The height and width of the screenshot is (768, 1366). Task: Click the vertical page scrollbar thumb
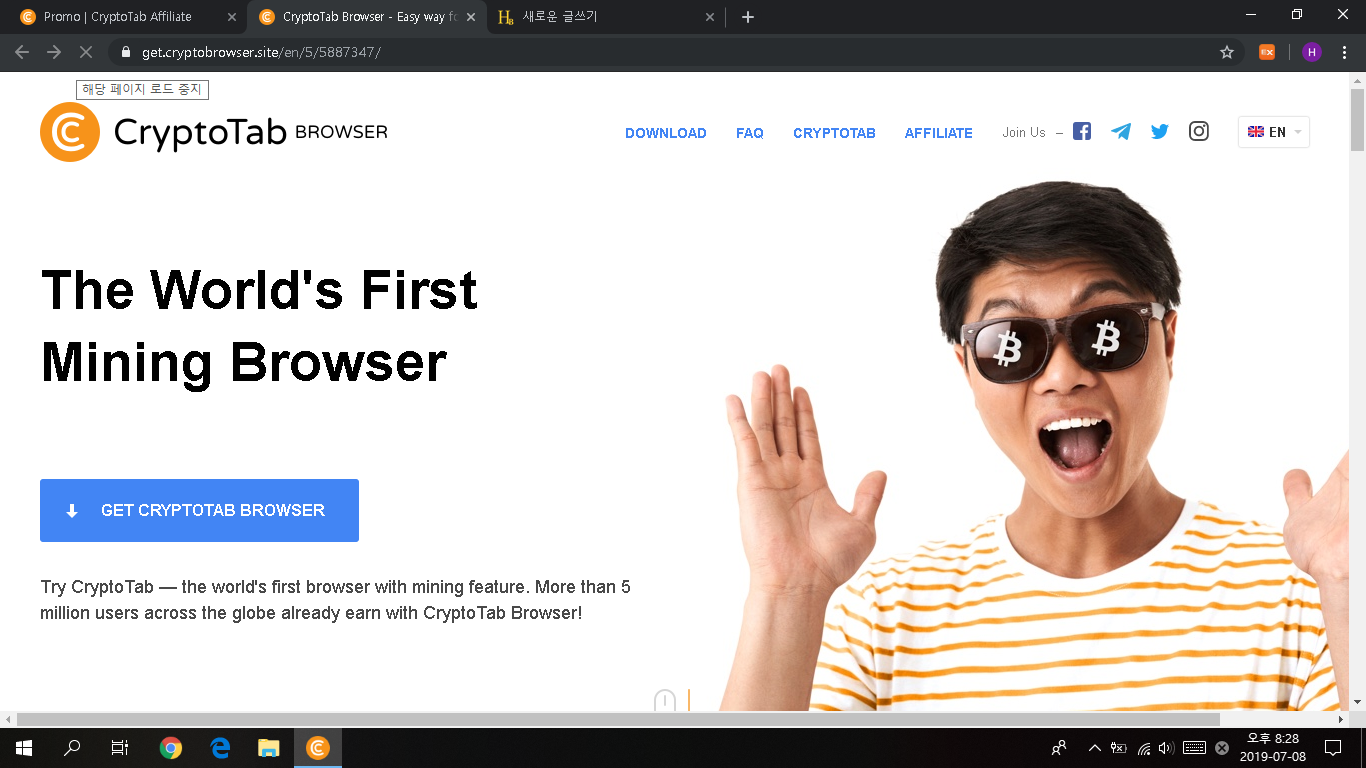coord(1357,120)
